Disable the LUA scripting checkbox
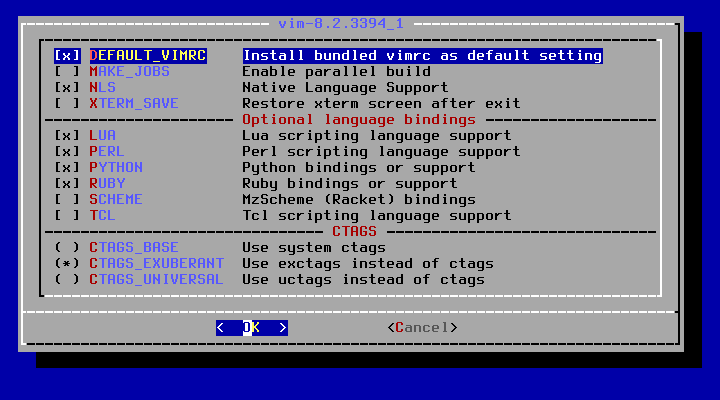Image resolution: width=720 pixels, height=400 pixels. (x=67, y=135)
